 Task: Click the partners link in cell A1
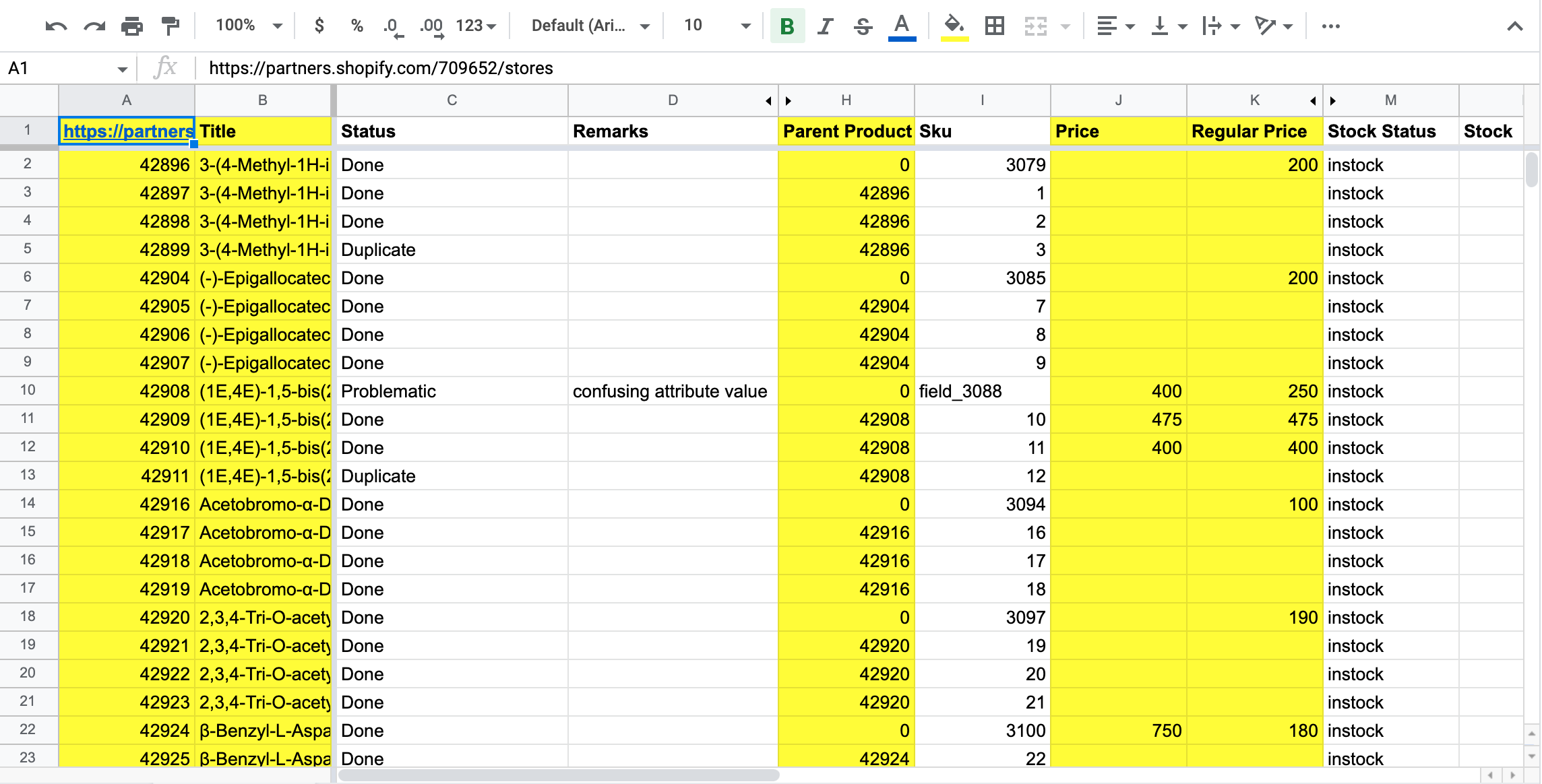point(127,131)
